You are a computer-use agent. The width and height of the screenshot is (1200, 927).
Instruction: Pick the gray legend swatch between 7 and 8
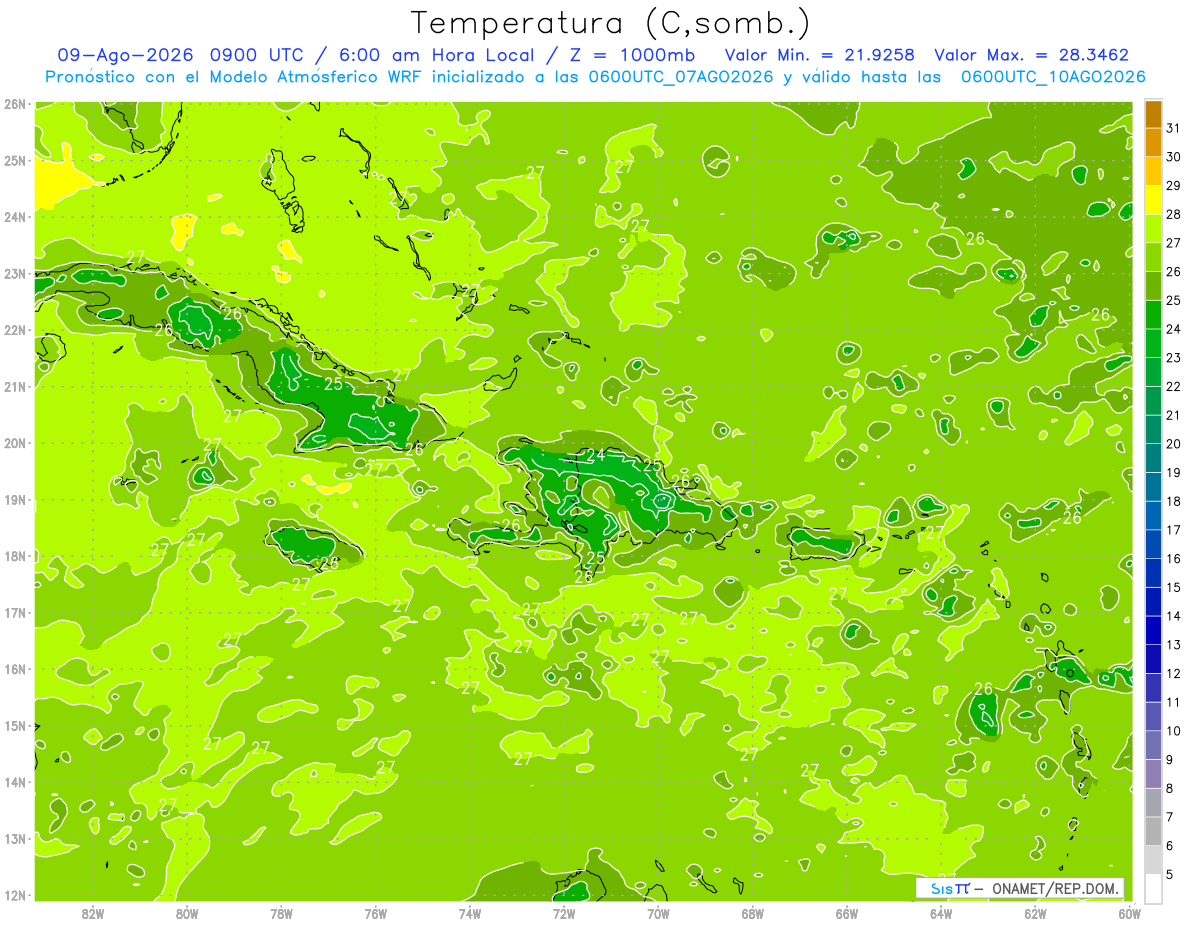(1153, 803)
